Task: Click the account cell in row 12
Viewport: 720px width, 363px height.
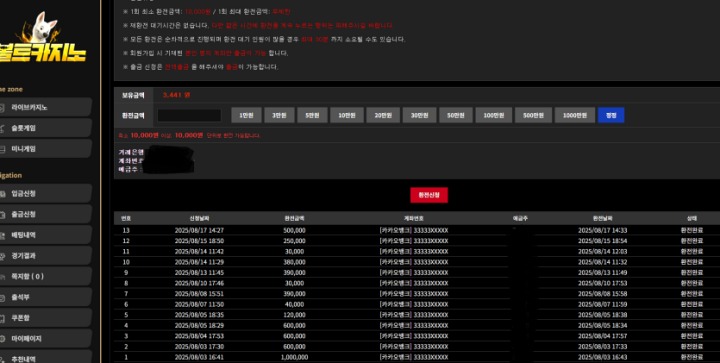Action: (414, 241)
